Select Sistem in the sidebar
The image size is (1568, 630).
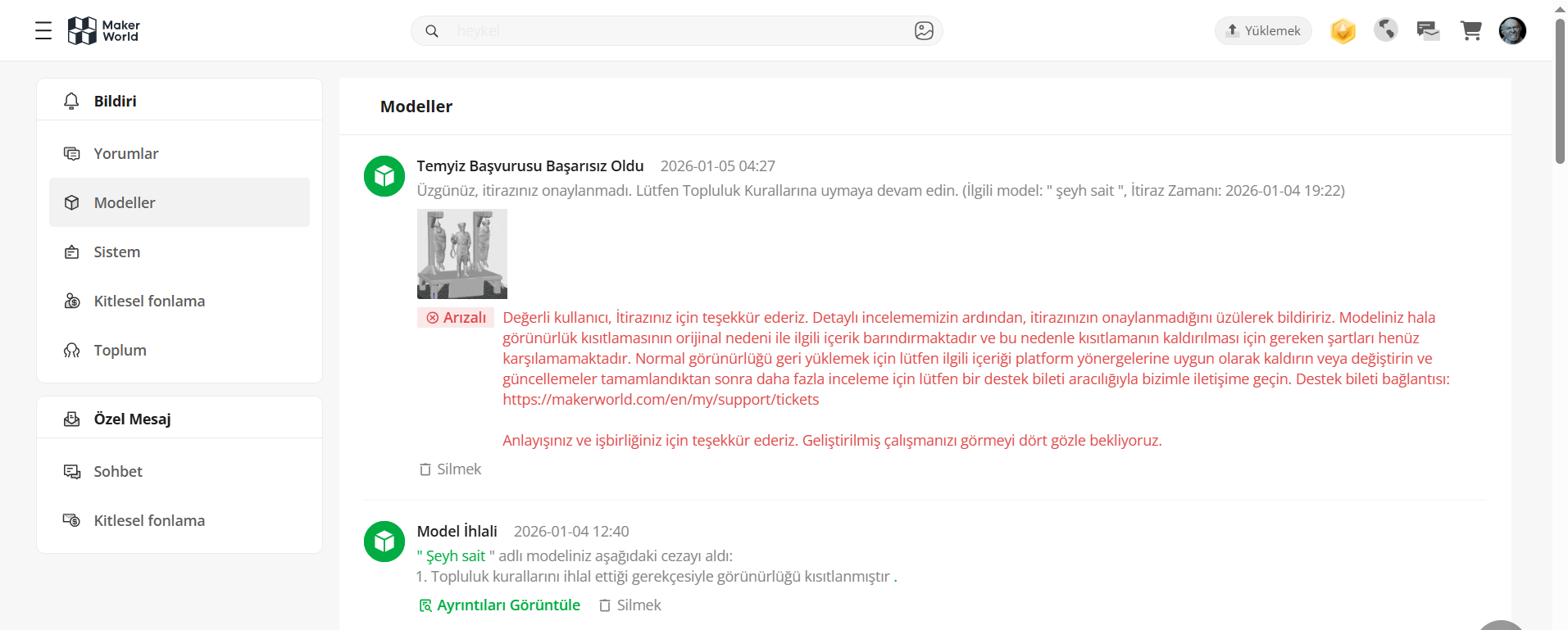click(x=117, y=252)
